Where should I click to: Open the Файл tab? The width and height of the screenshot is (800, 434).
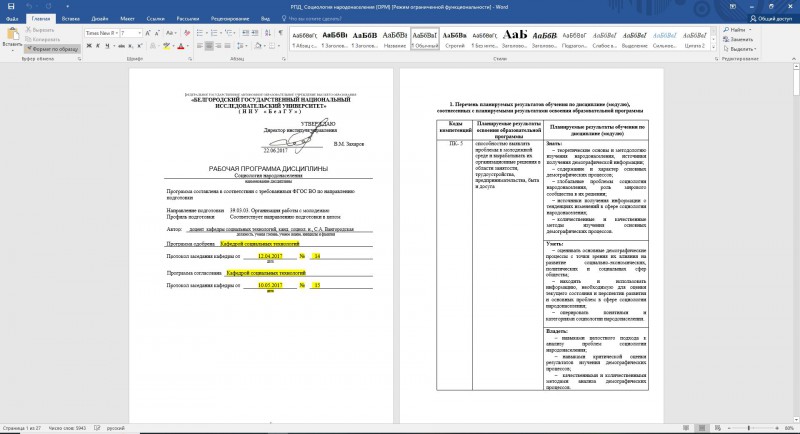12,19
